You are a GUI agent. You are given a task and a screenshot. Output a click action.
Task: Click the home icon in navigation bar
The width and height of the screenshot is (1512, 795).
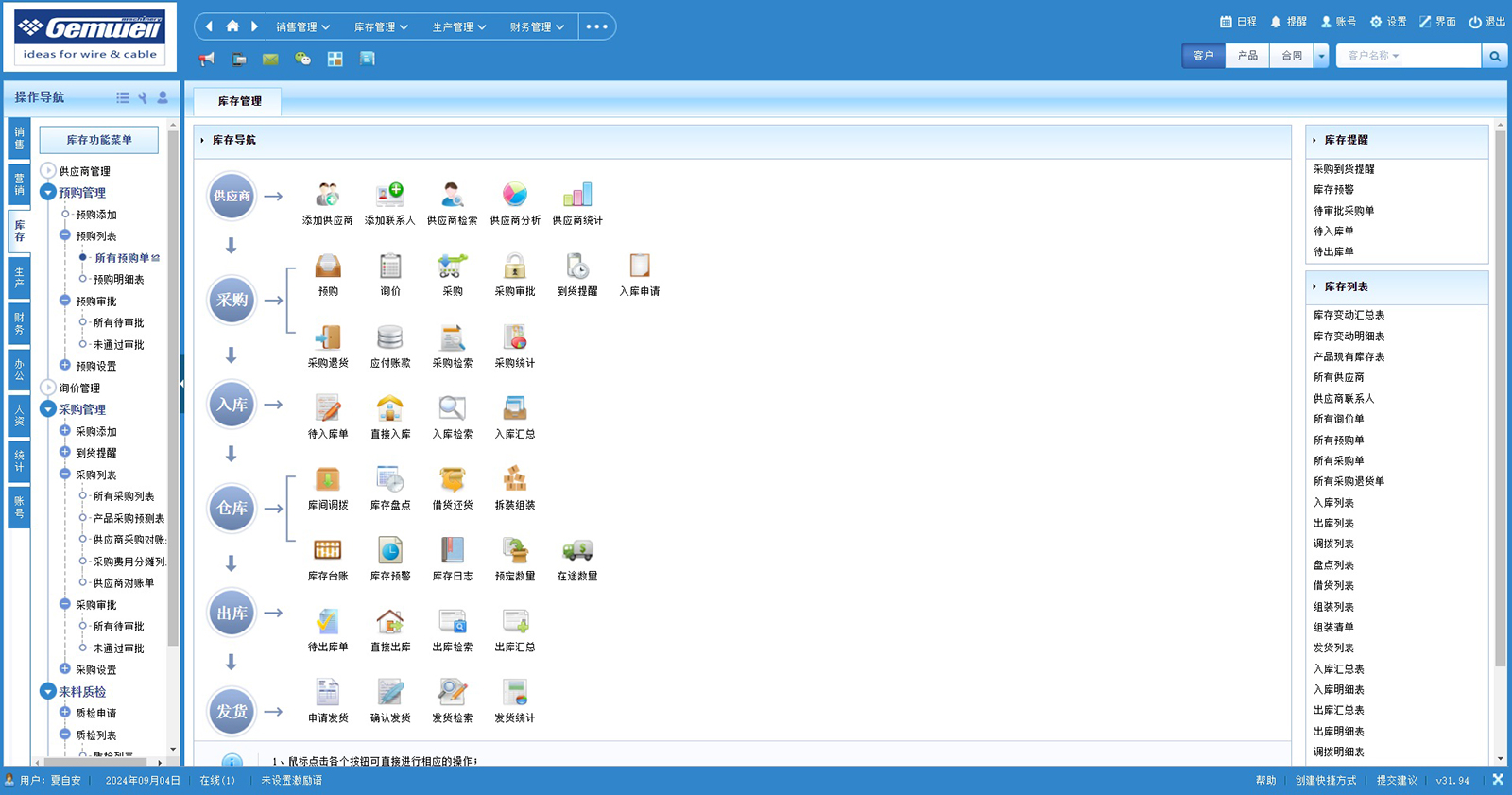(x=232, y=26)
